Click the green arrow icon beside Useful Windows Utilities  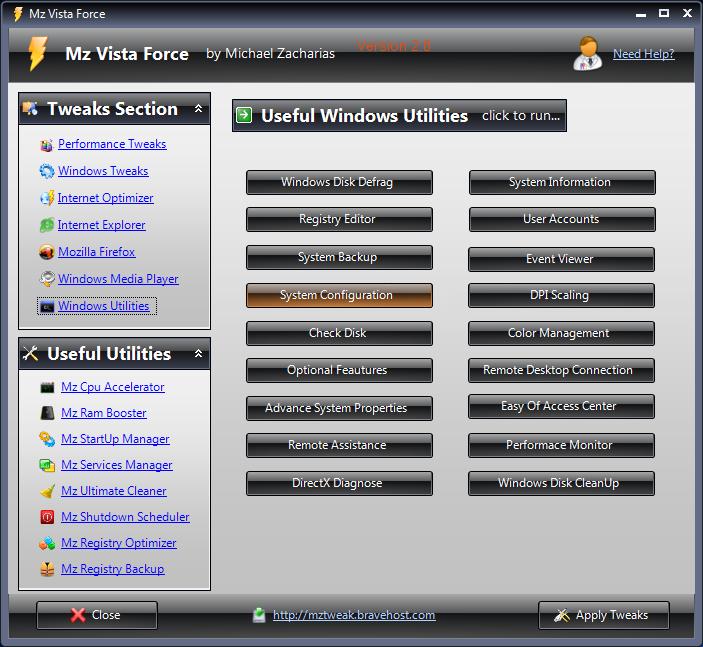tap(244, 115)
